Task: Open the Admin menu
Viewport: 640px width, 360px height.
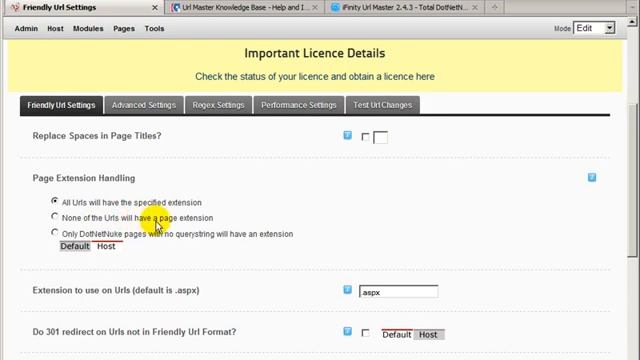Action: [26, 29]
